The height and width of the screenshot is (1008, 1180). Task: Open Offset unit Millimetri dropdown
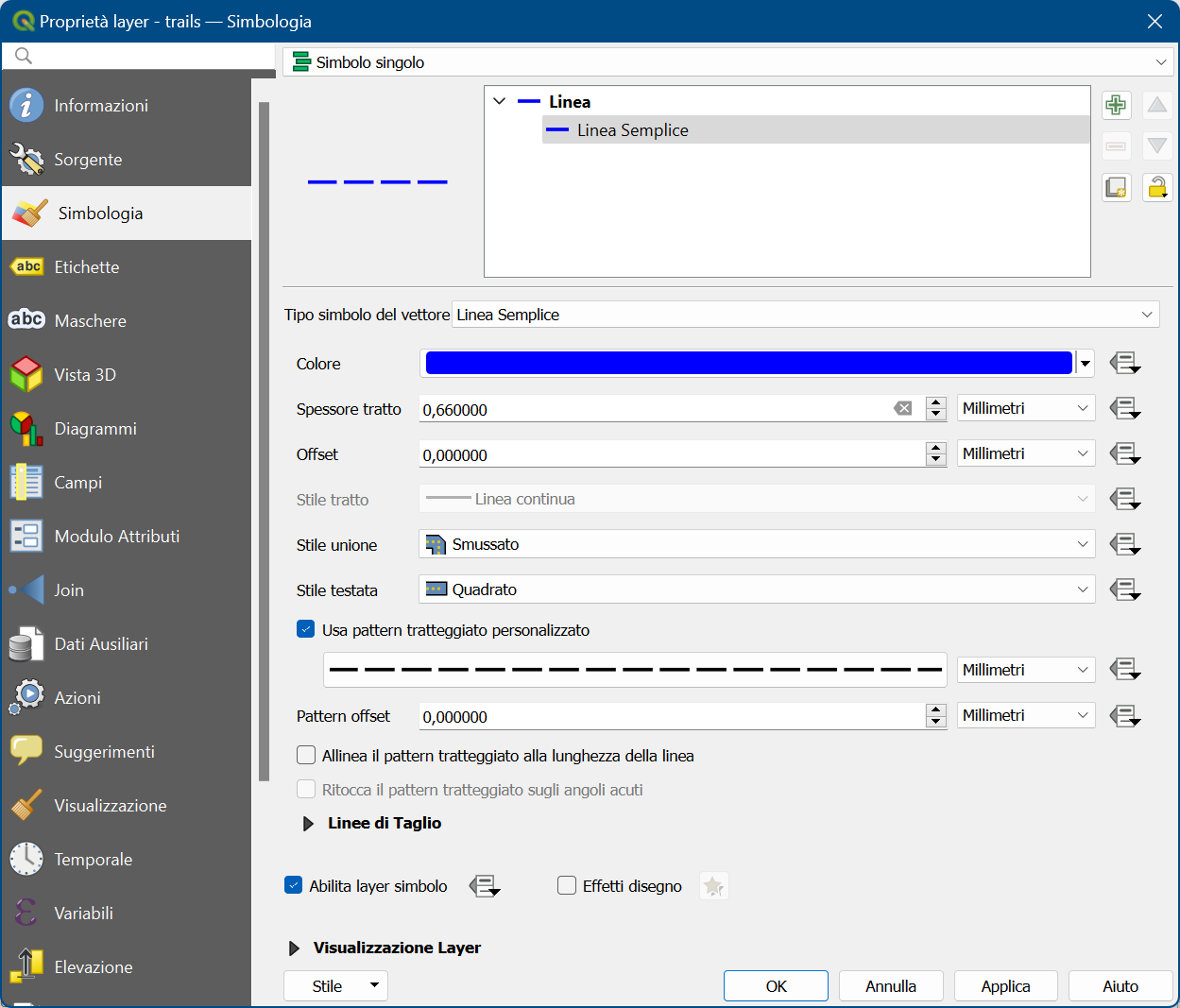point(1026,453)
